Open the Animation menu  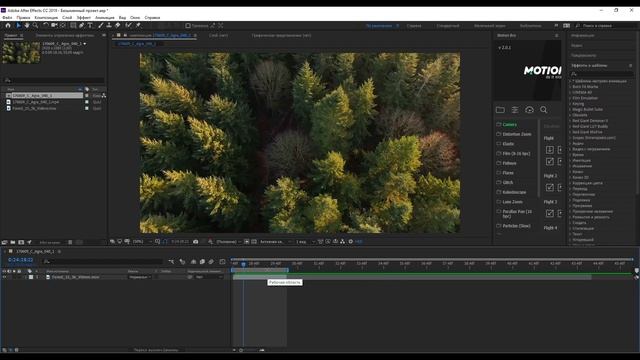pos(104,18)
